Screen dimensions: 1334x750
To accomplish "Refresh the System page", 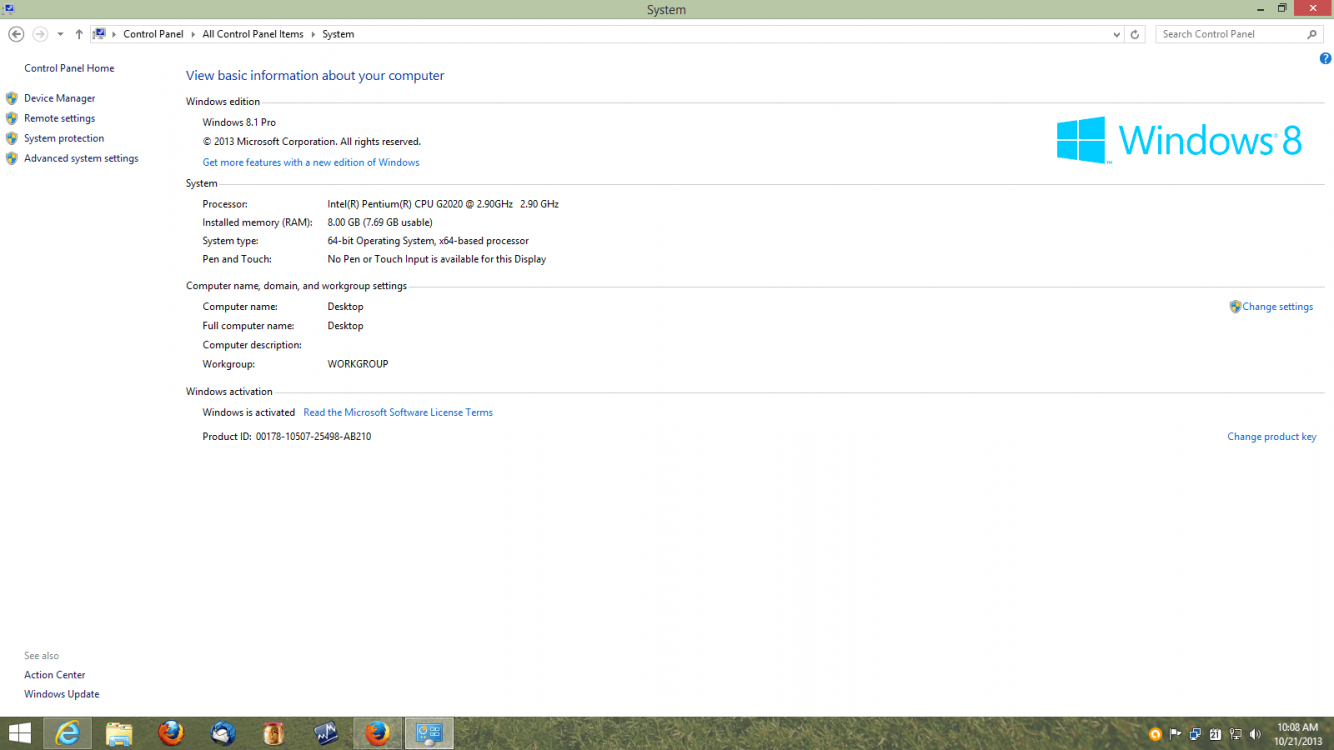I will coord(1134,34).
